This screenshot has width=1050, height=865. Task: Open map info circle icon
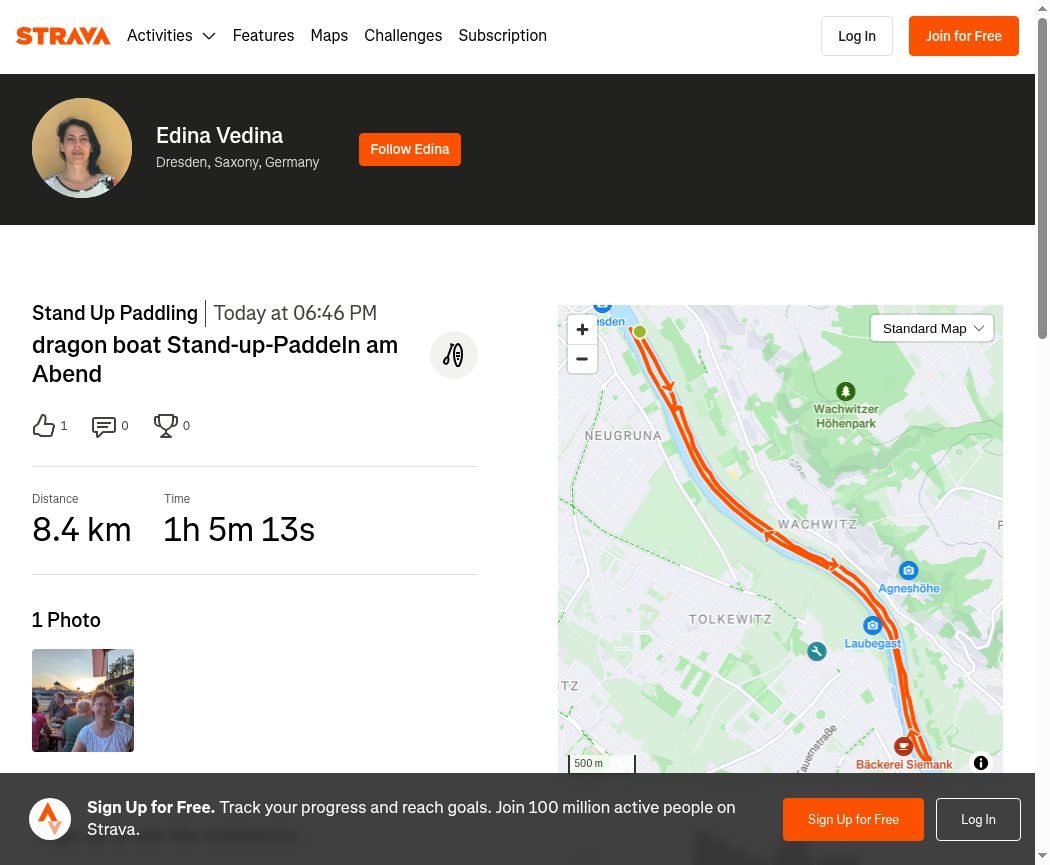[x=980, y=763]
